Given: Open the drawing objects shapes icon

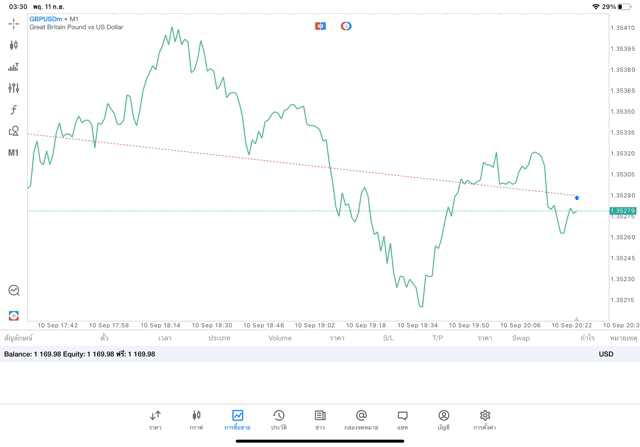Looking at the screenshot, I should pos(14,131).
